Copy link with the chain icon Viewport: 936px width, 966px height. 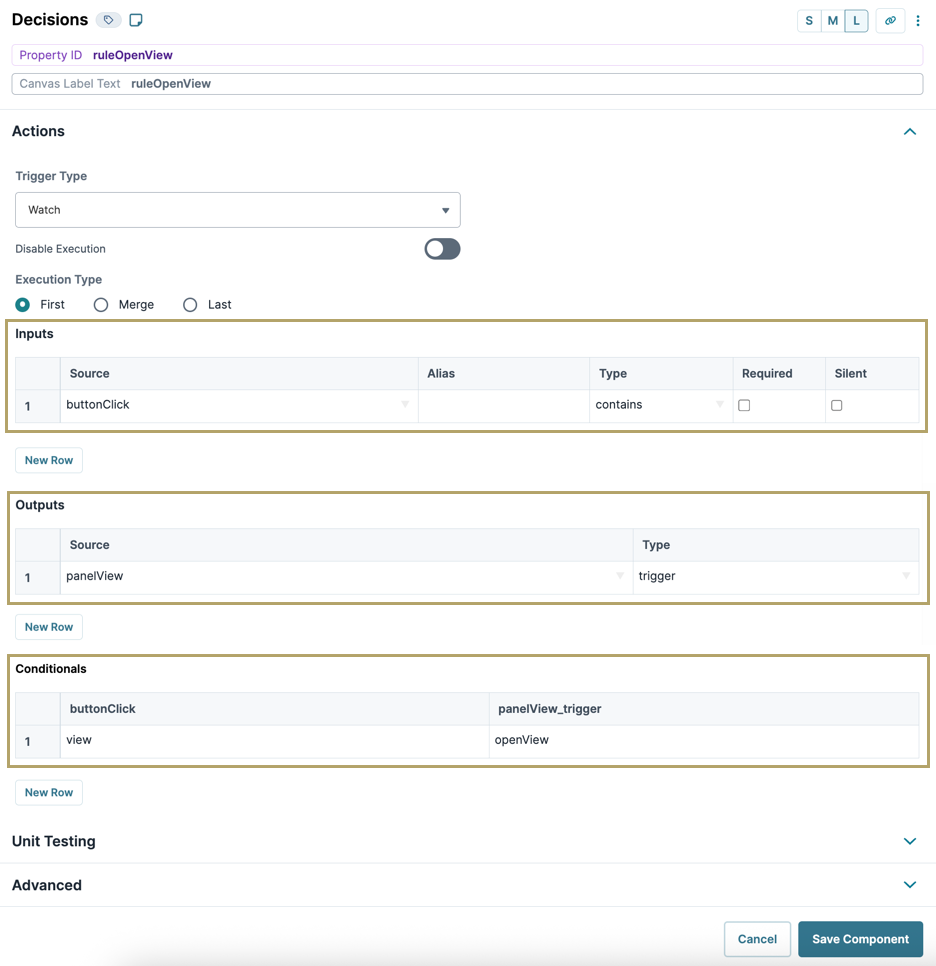(x=890, y=20)
